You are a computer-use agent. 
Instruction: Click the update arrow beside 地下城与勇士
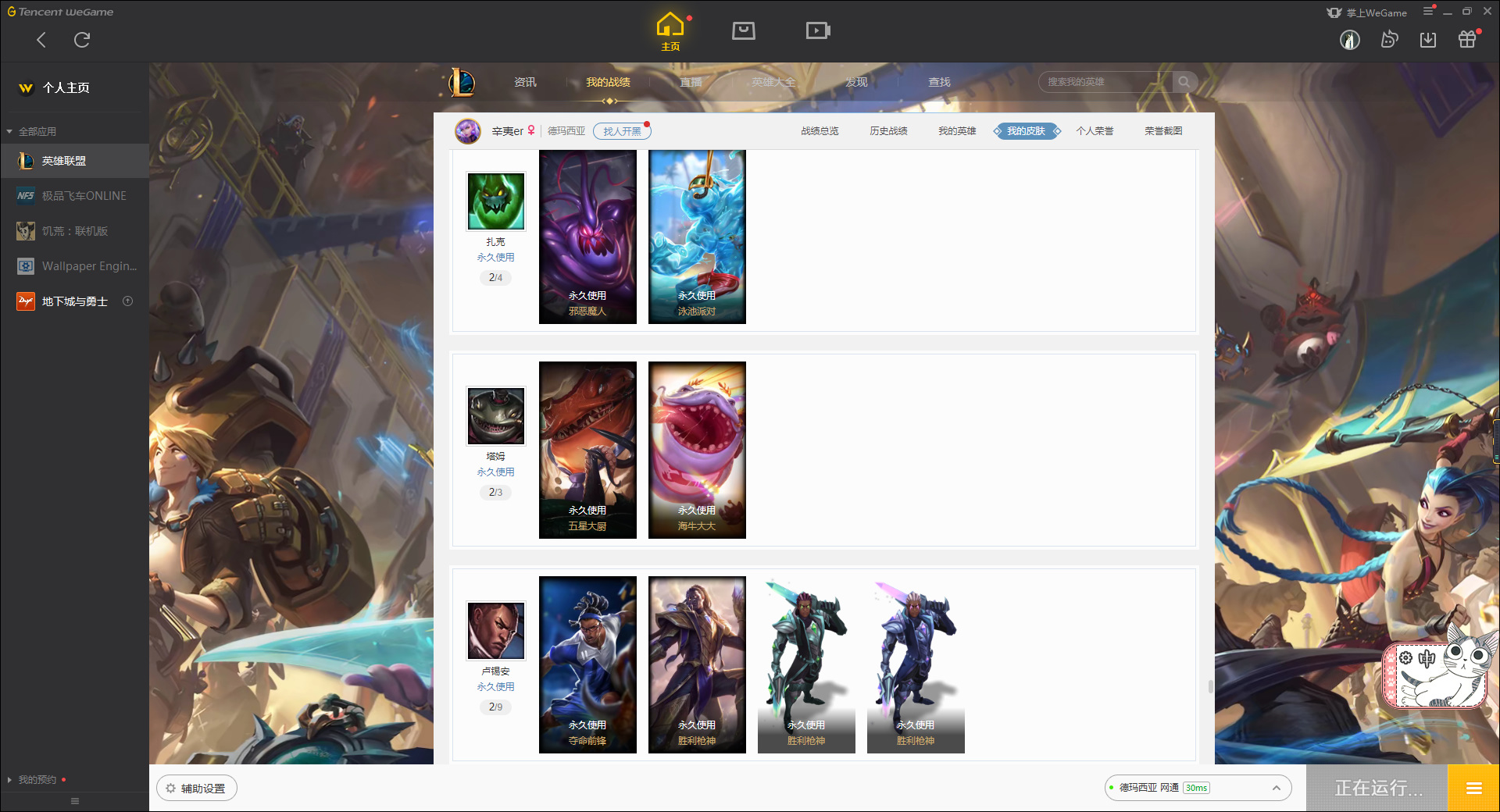pos(128,301)
